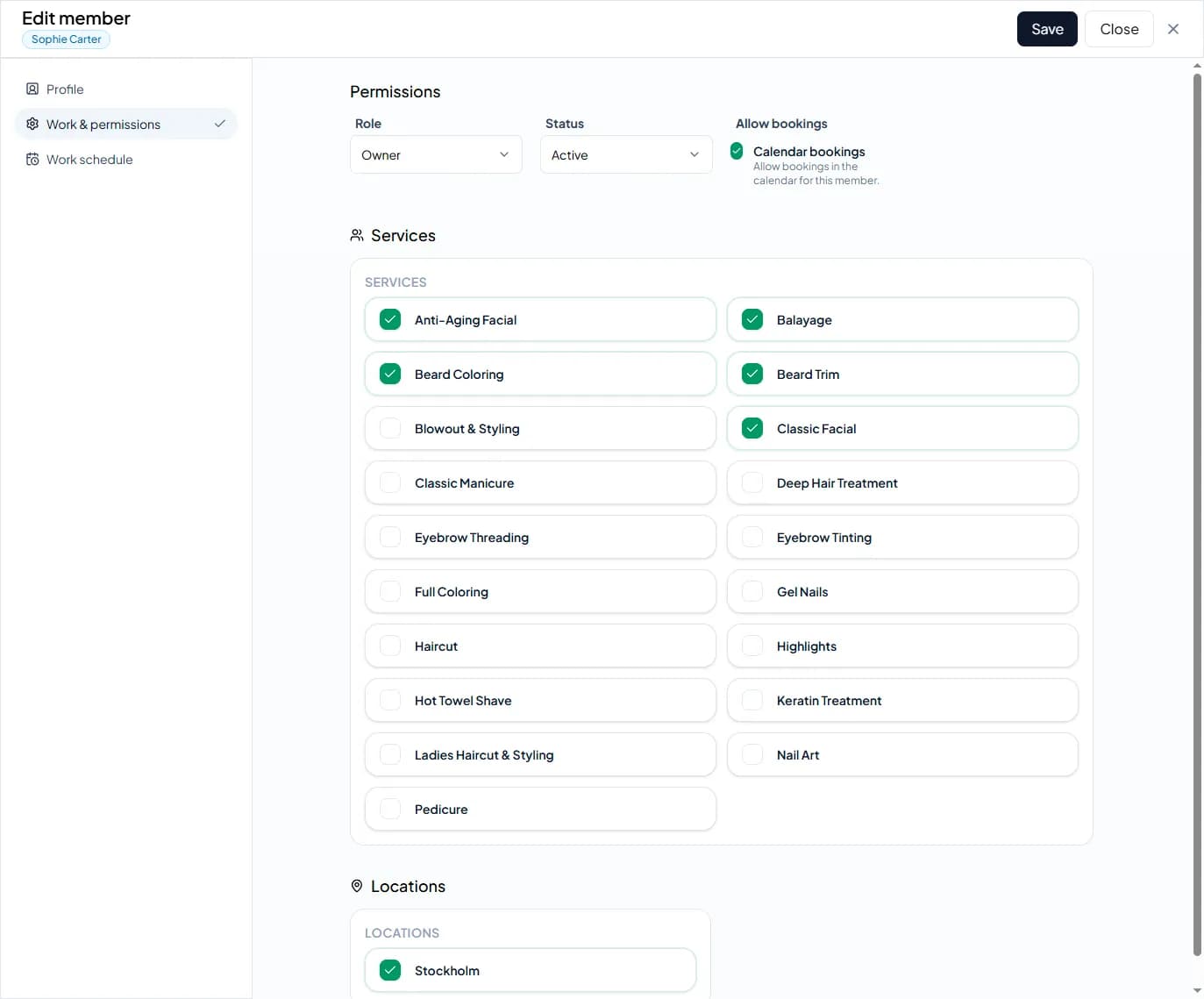Click the chevron on the Role selector

point(504,154)
